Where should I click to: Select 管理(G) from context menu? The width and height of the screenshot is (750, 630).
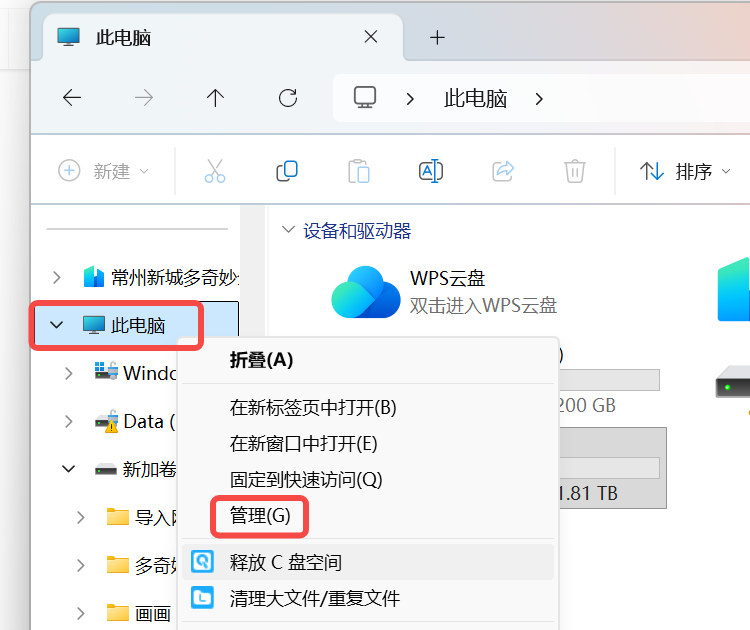[x=260, y=516]
